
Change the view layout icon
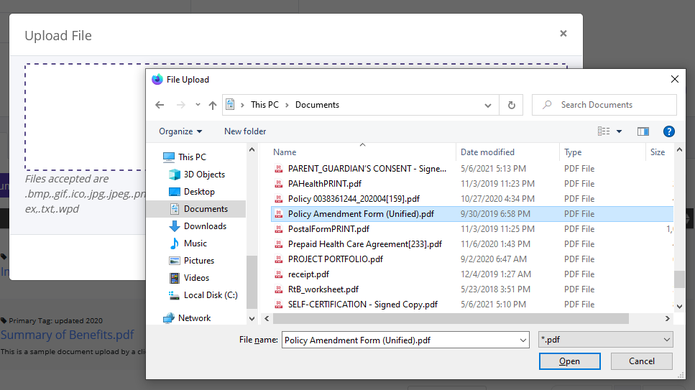603,131
